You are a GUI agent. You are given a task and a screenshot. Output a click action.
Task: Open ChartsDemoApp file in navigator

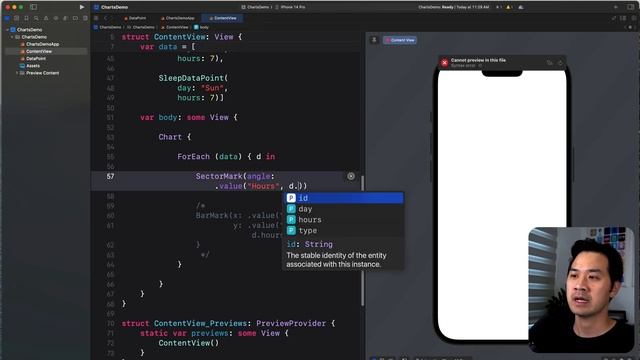40,44
